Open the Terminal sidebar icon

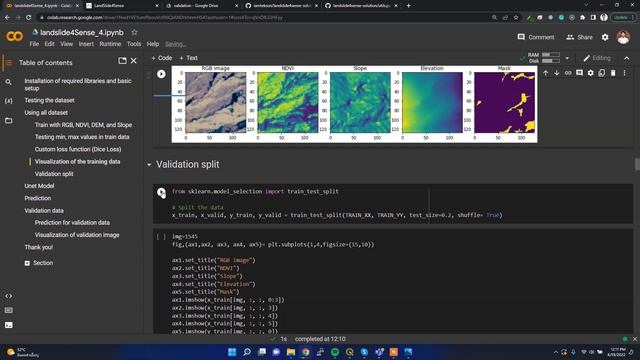tap(8, 325)
